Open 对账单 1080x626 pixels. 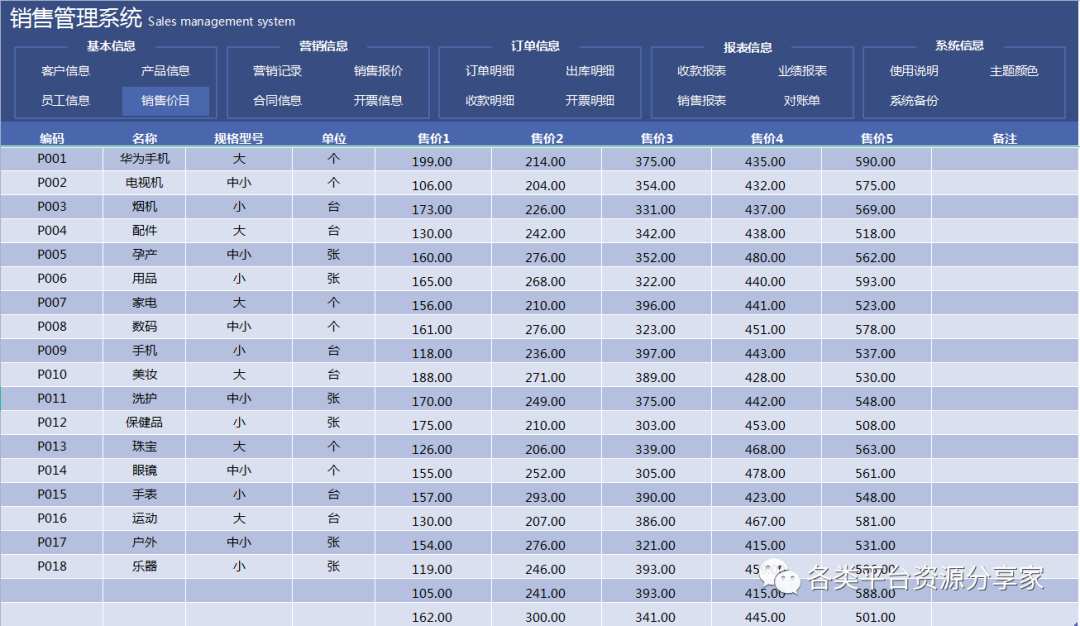[x=802, y=101]
